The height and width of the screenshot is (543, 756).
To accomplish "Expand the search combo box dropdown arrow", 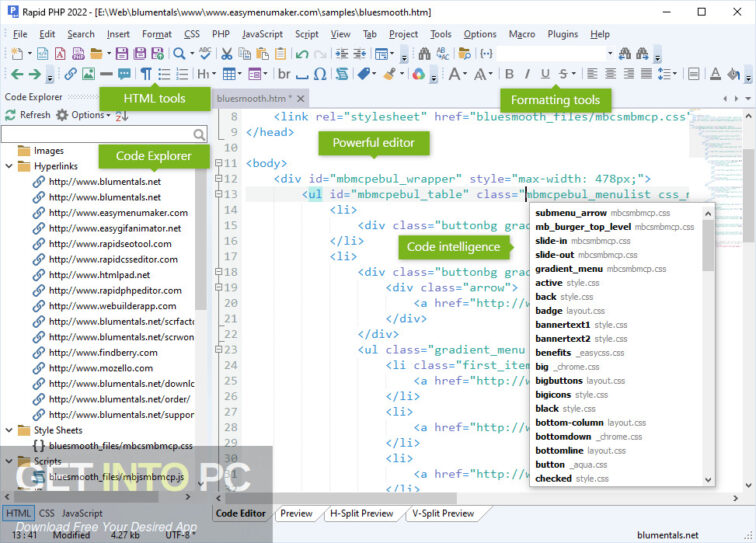I will [x=610, y=53].
